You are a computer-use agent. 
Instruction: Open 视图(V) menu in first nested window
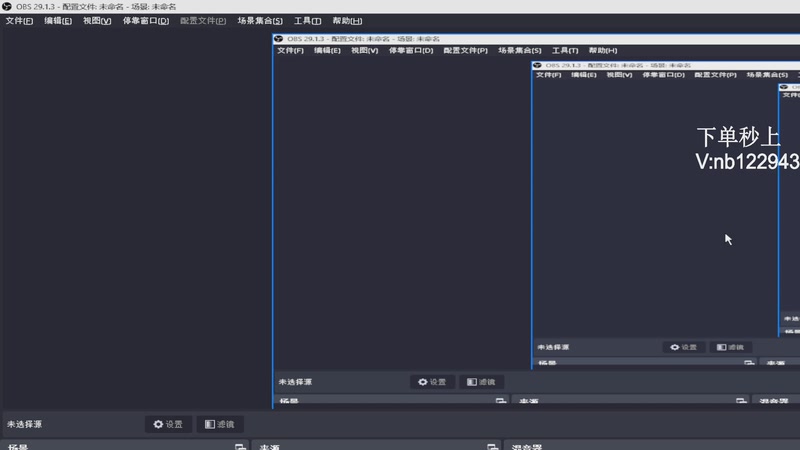point(364,51)
